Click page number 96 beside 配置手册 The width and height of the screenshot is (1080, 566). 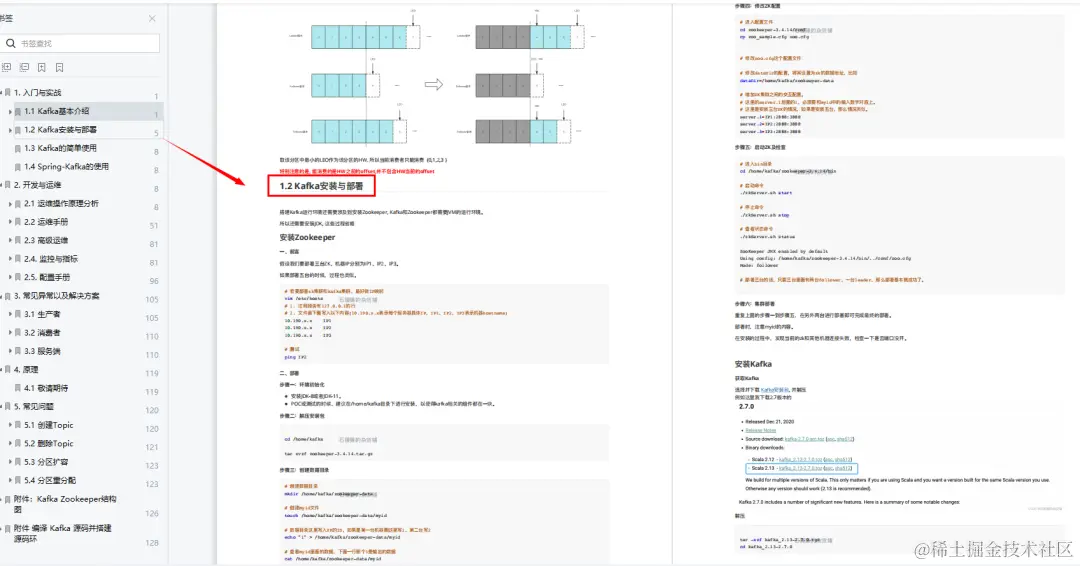click(x=154, y=281)
